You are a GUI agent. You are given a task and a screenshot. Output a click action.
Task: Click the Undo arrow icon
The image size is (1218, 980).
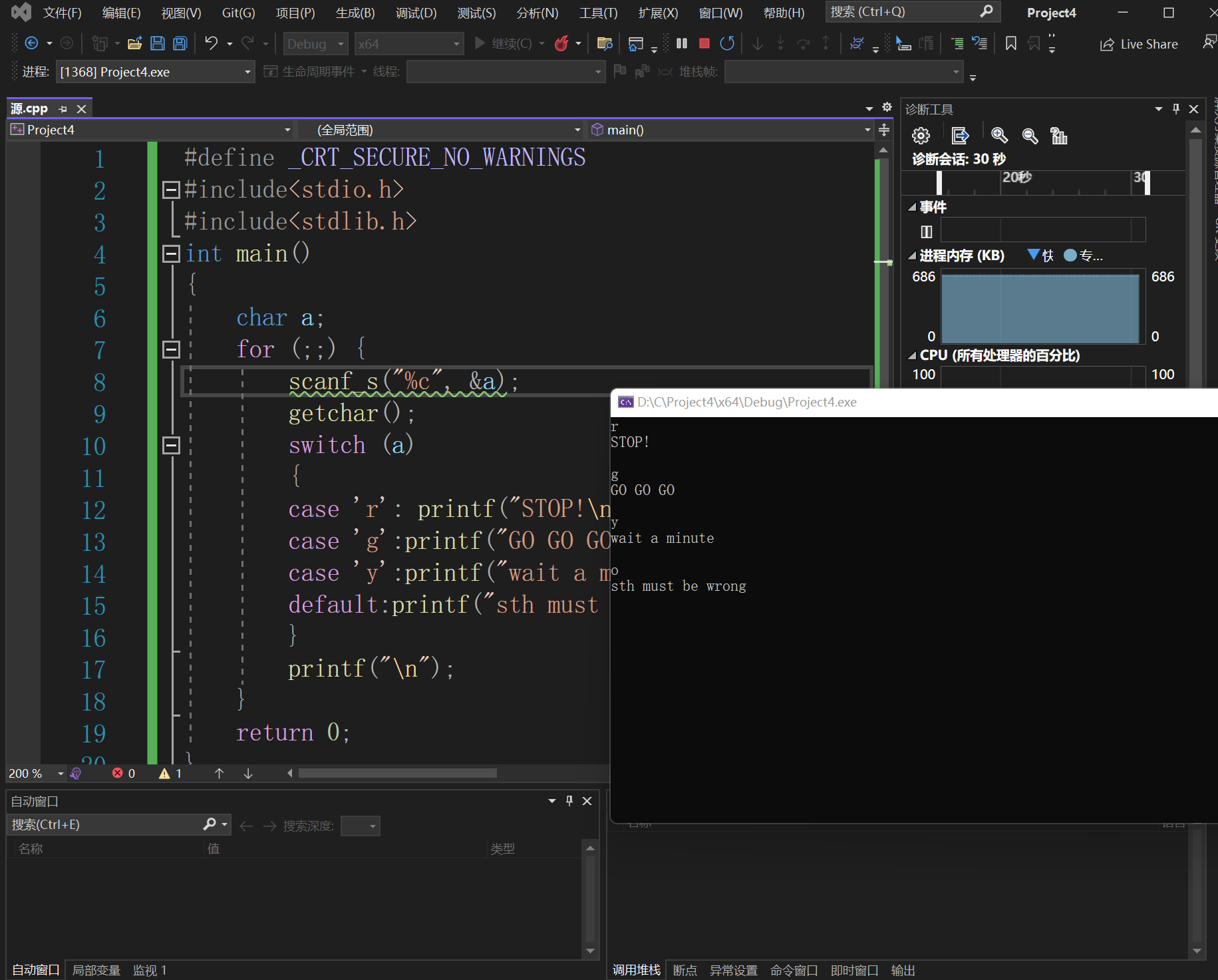[x=211, y=44]
